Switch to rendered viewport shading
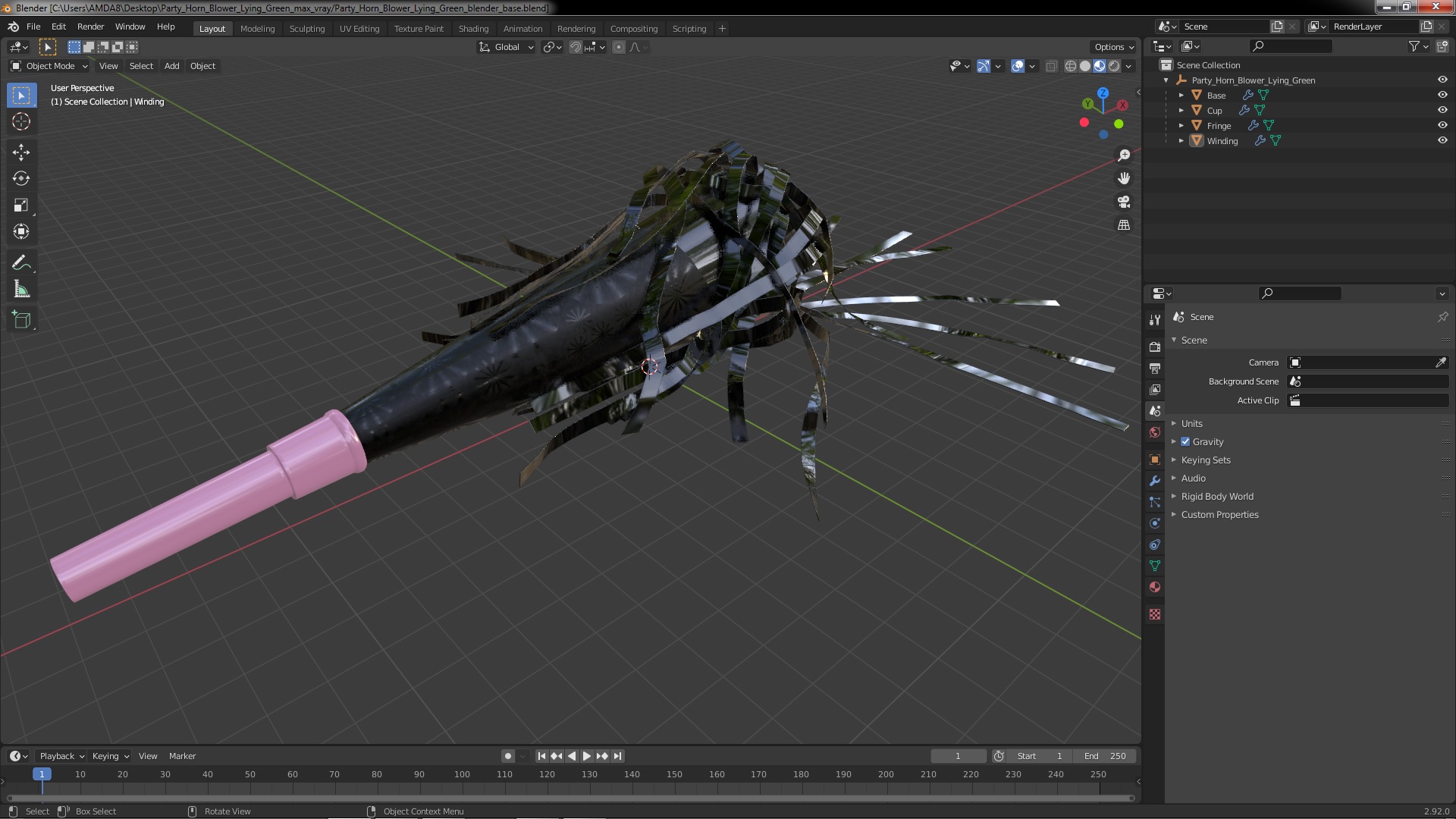Viewport: 1456px width, 819px height. point(1114,67)
